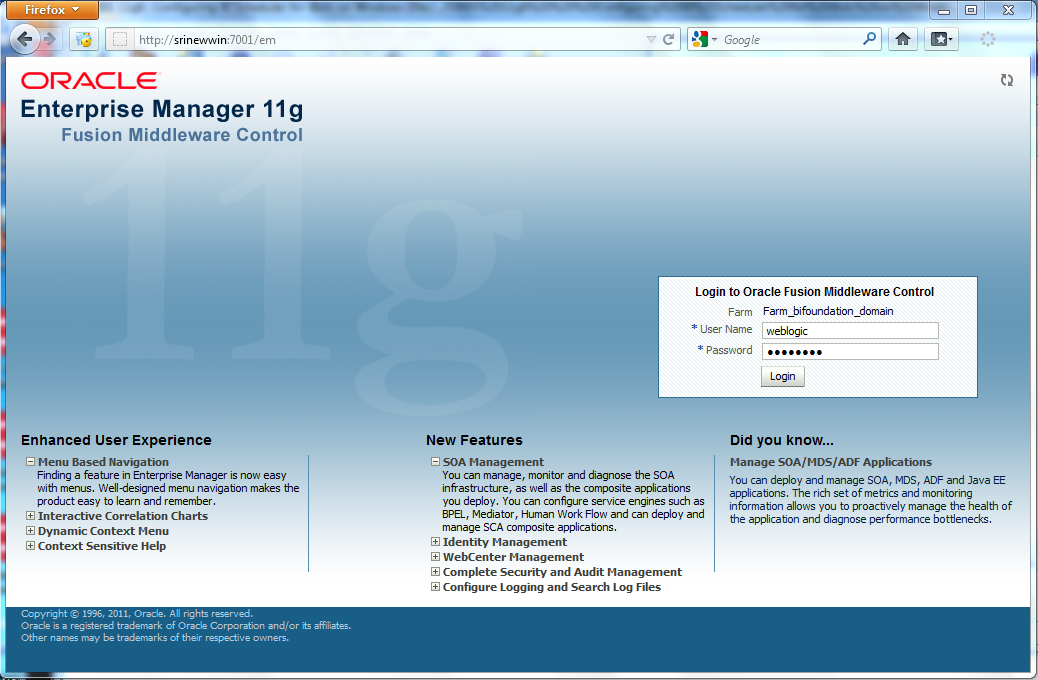1038x680 pixels.
Task: Click the Enhanced User Experience heading
Action: [x=117, y=440]
